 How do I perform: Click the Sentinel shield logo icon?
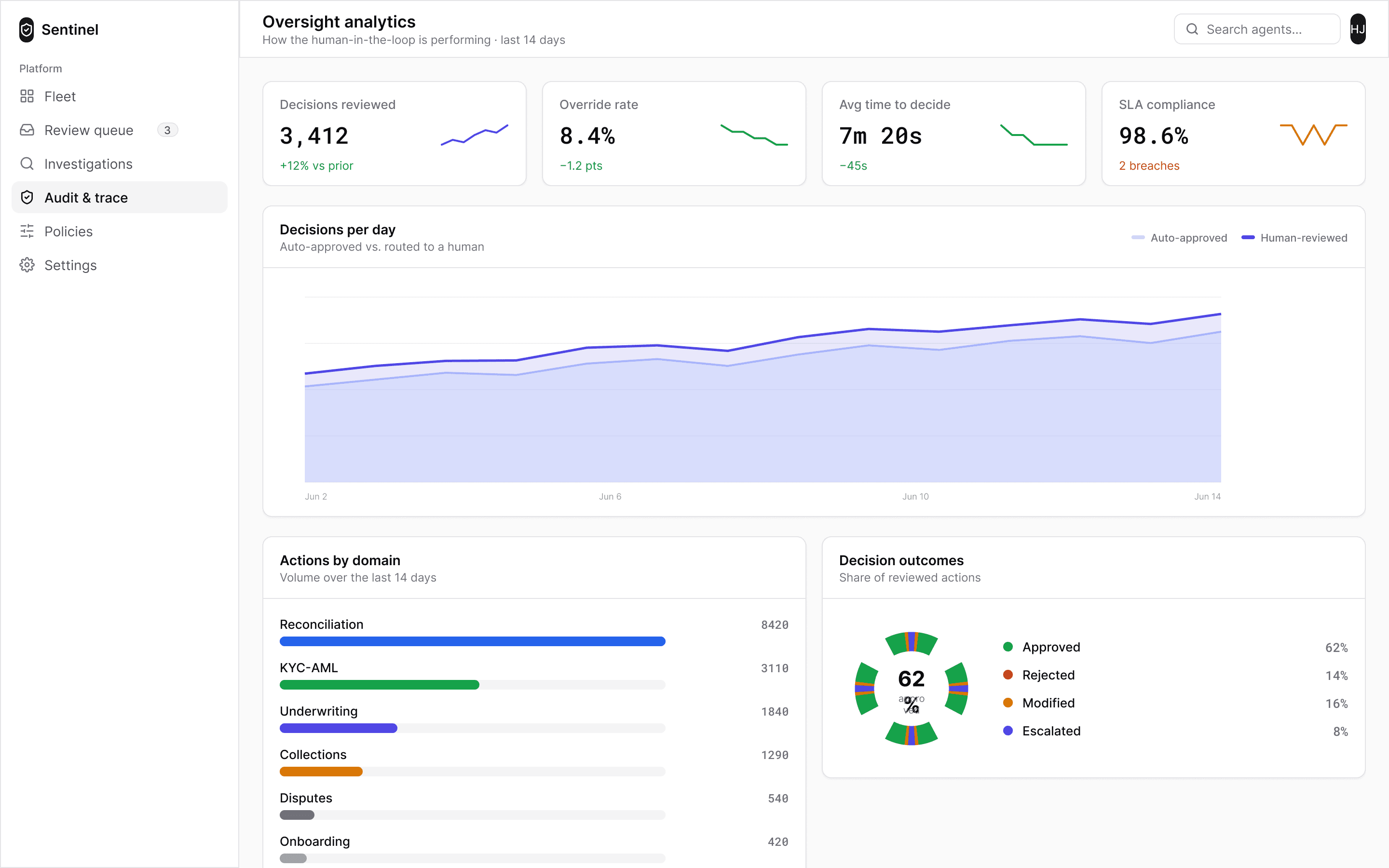pos(27,29)
